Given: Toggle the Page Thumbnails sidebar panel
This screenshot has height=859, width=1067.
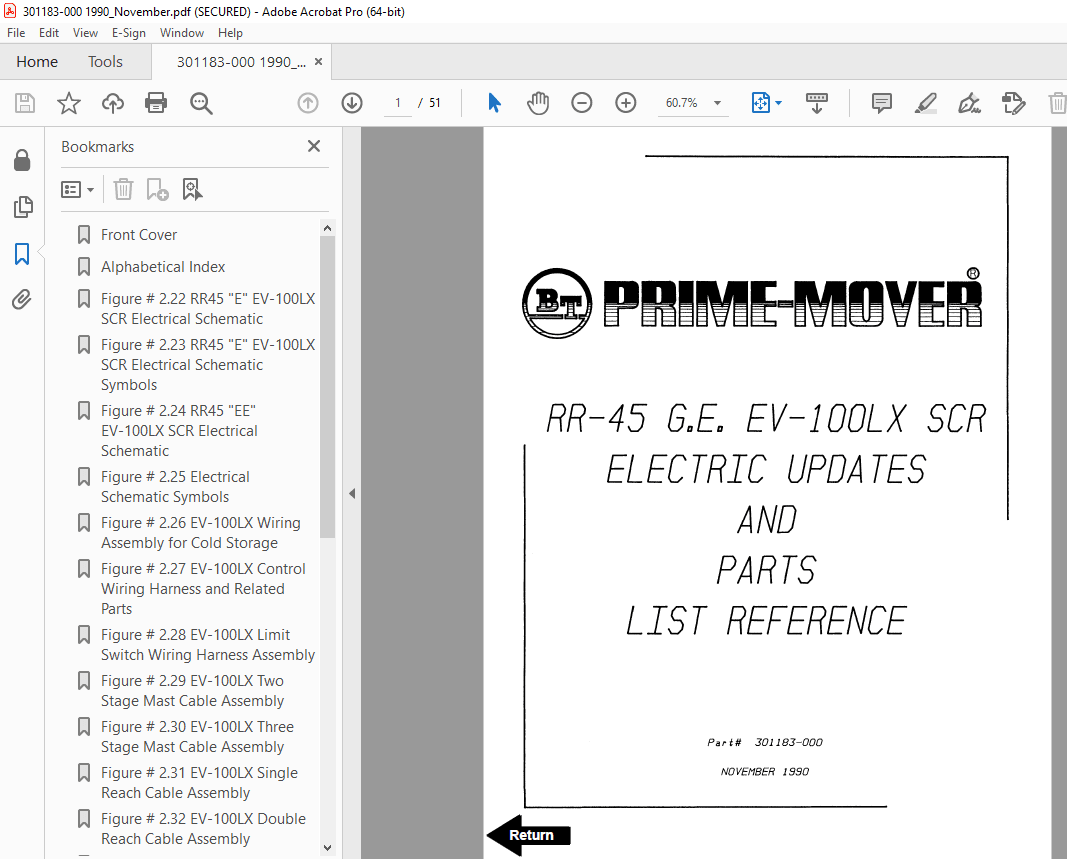Looking at the screenshot, I should tap(23, 207).
